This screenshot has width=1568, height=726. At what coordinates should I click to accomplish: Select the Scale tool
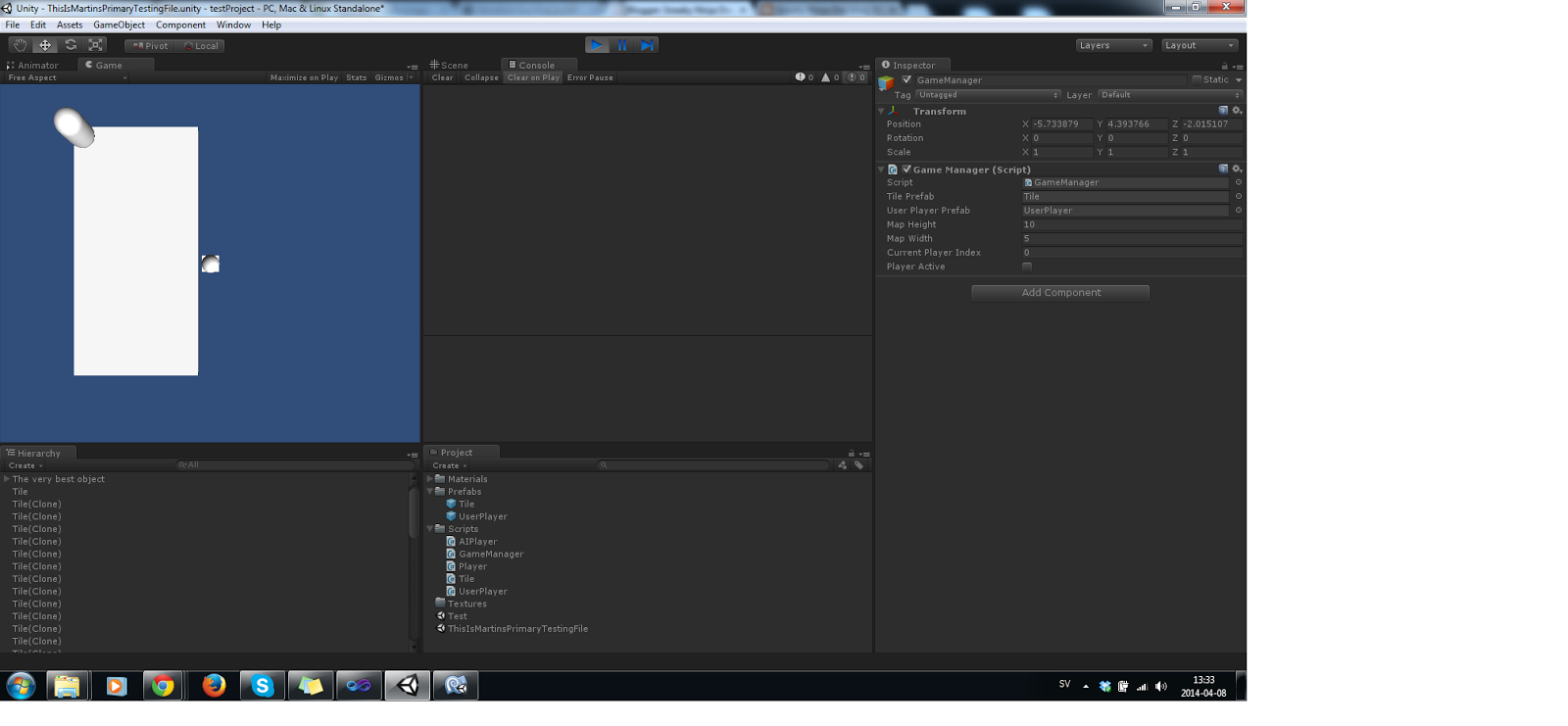[95, 45]
